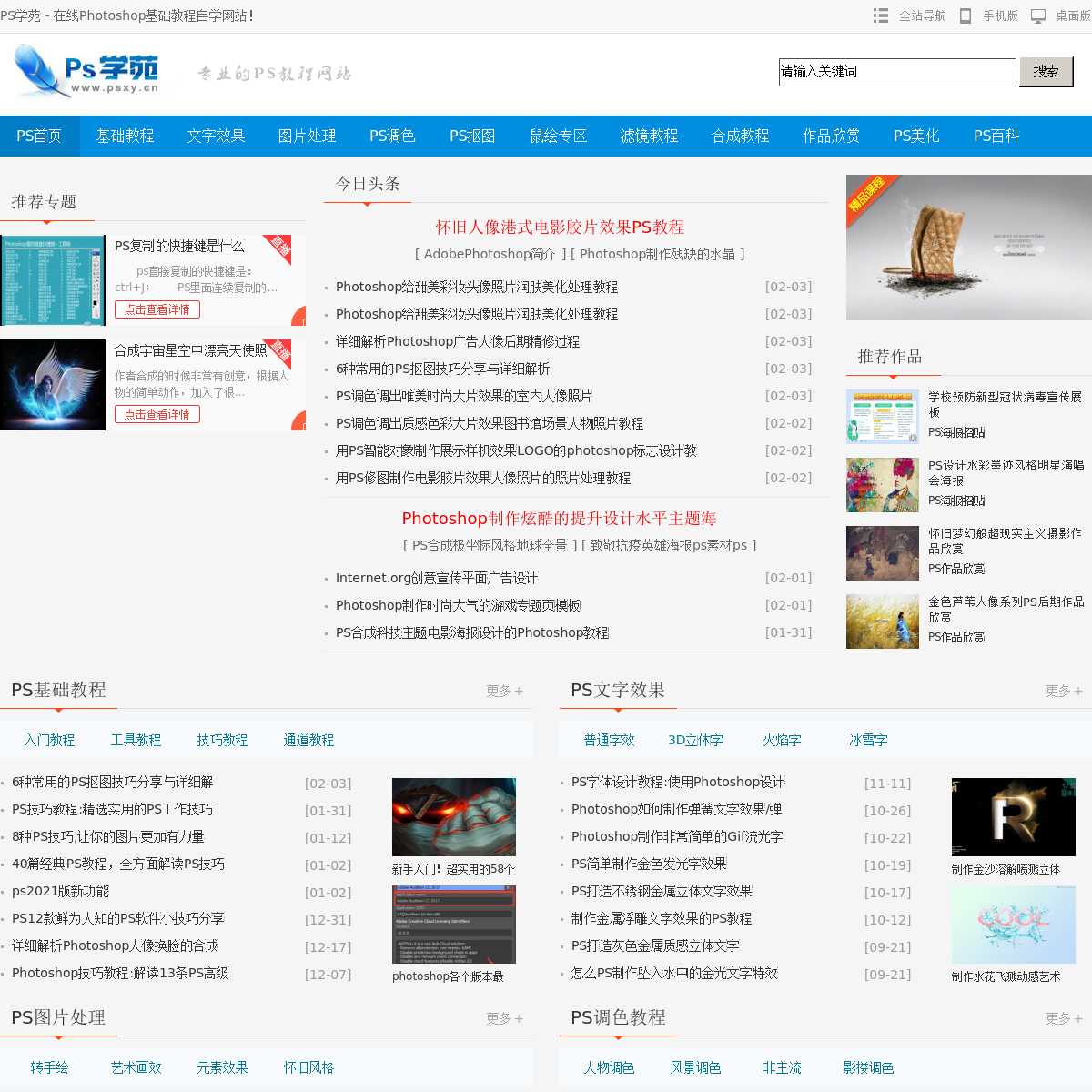
Task: Open the angel in starry sky thumbnail
Action: pyautogui.click(x=53, y=385)
